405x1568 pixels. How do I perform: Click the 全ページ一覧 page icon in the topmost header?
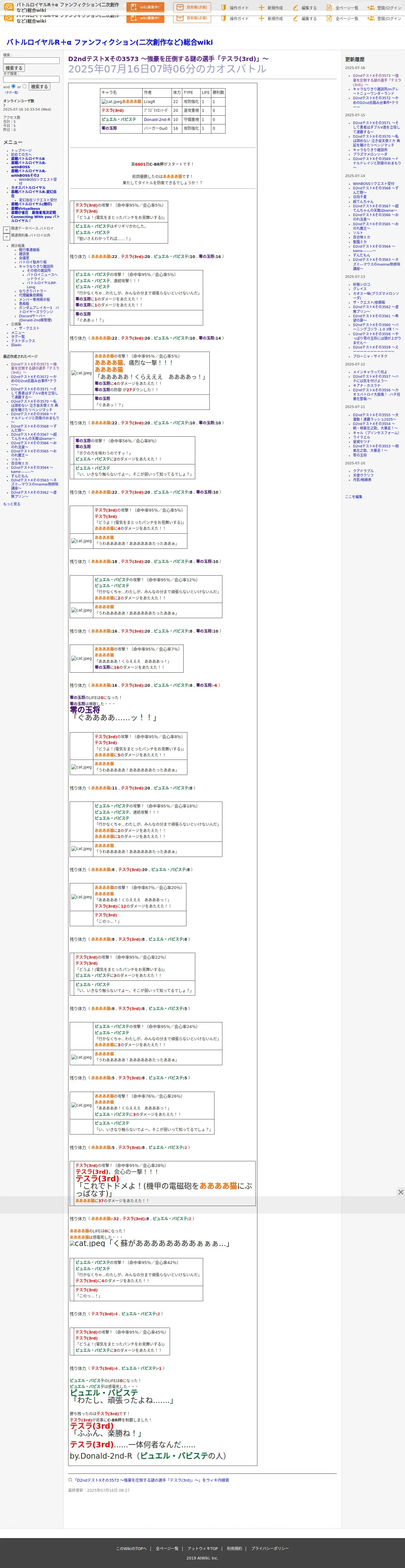pyautogui.click(x=329, y=8)
